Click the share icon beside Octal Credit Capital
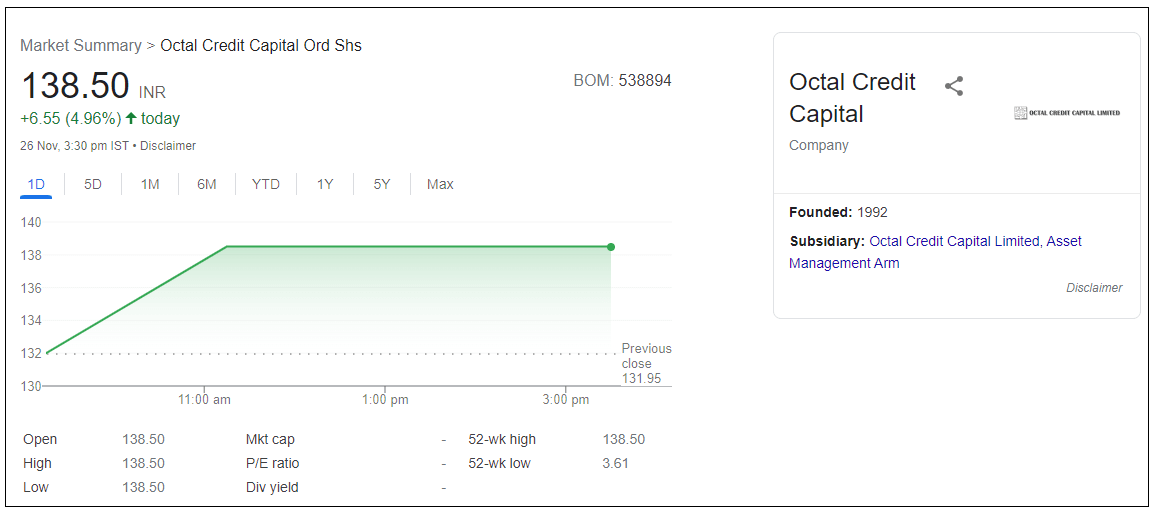Screen dimensions: 1154x513 [x=954, y=86]
